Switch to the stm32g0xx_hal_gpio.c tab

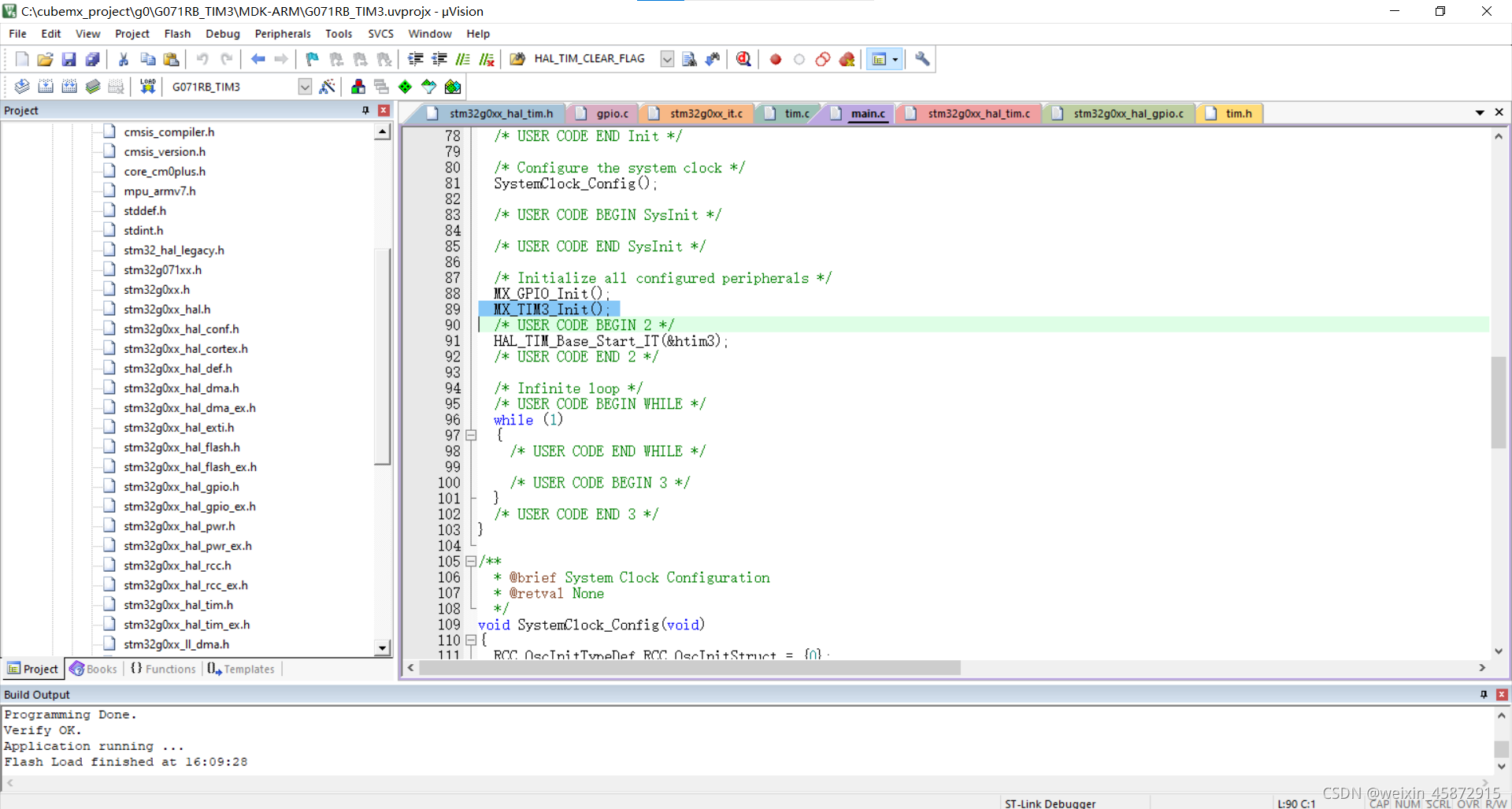pos(1119,113)
